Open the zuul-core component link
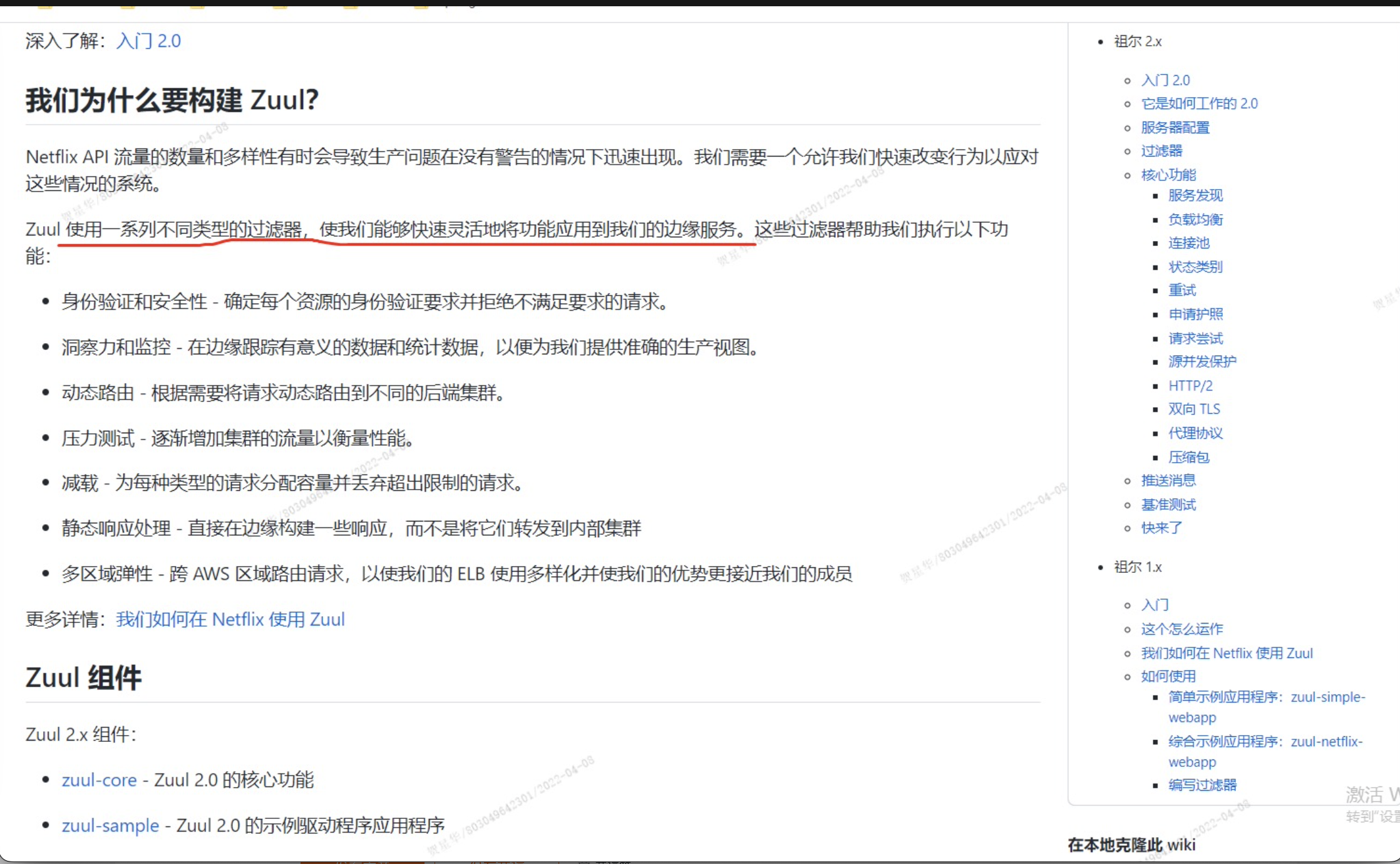This screenshot has width=1400, height=864. coord(99,779)
